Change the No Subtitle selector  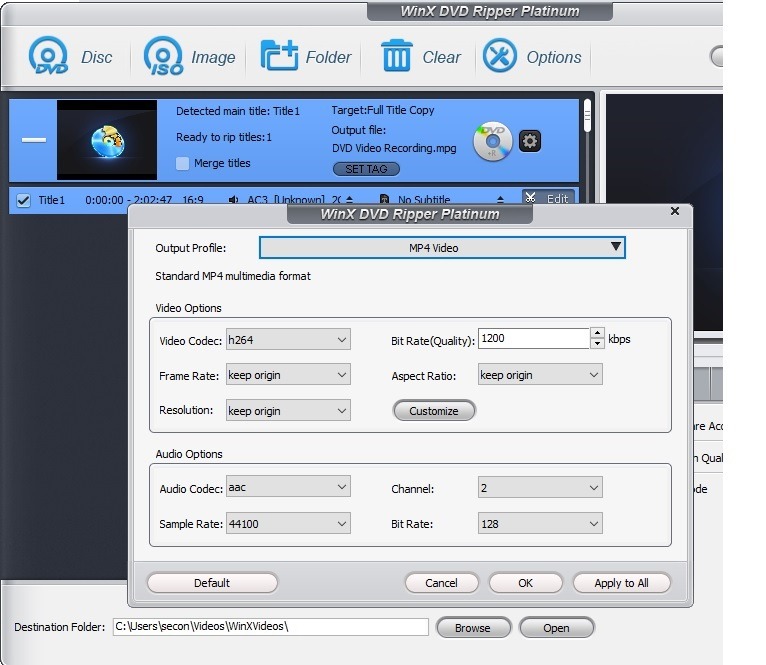coord(500,199)
